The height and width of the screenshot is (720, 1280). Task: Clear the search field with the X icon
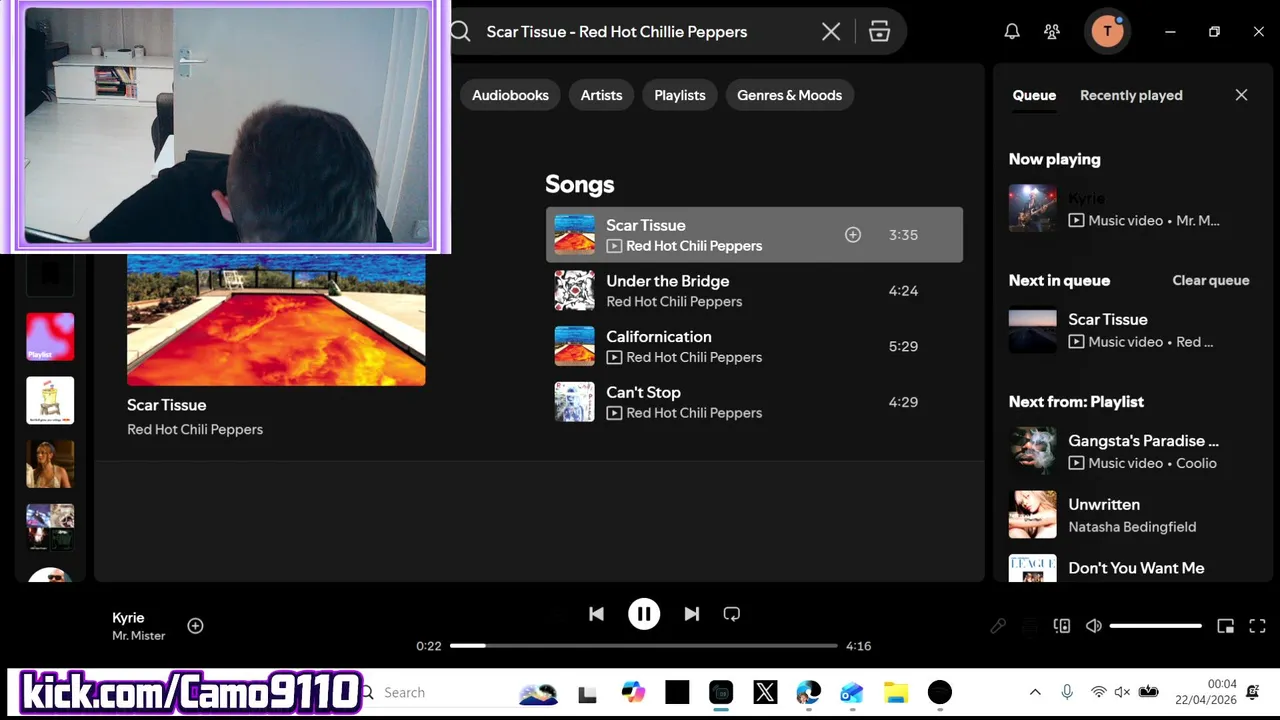[831, 32]
